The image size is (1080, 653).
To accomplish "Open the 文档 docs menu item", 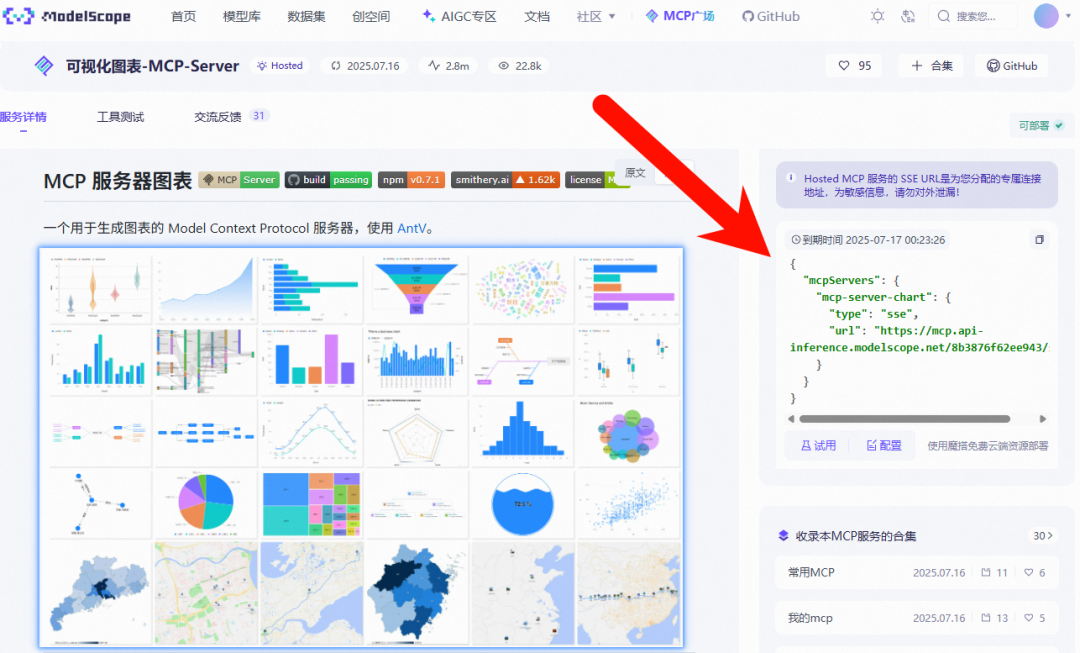I will click(537, 17).
